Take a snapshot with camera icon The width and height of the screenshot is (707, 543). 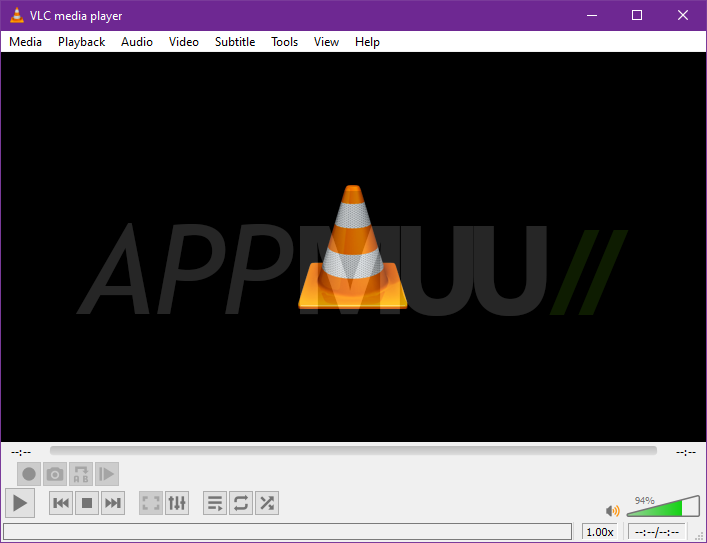55,474
